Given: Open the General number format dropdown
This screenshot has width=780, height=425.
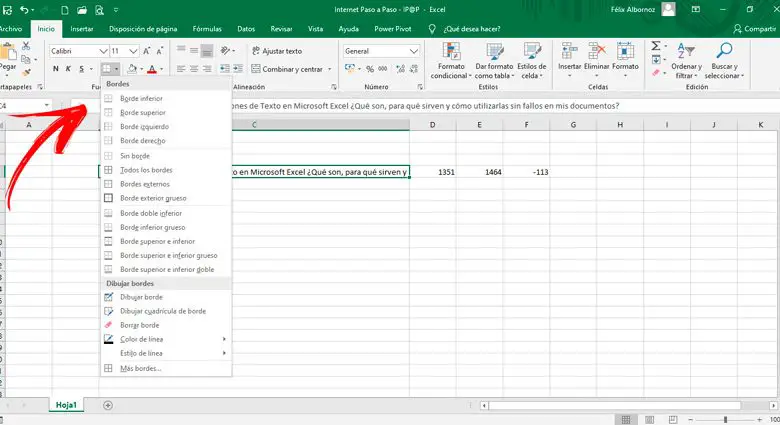Looking at the screenshot, I should coord(413,51).
